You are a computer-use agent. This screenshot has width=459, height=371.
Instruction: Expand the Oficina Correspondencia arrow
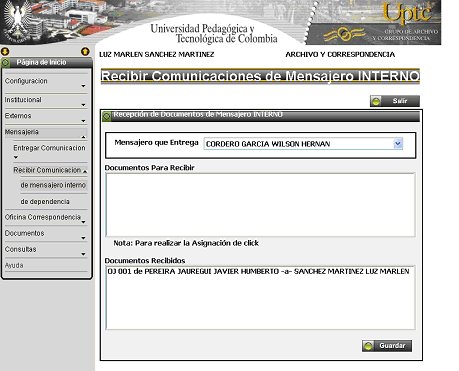pyautogui.click(x=83, y=222)
